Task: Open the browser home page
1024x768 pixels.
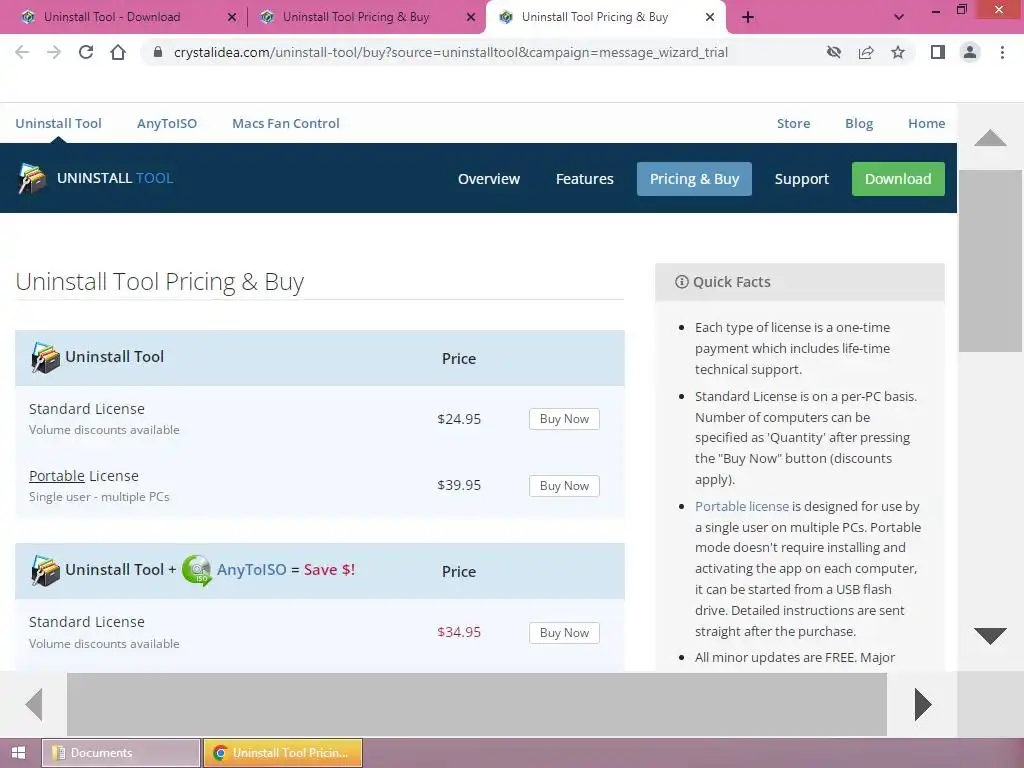Action: point(118,52)
